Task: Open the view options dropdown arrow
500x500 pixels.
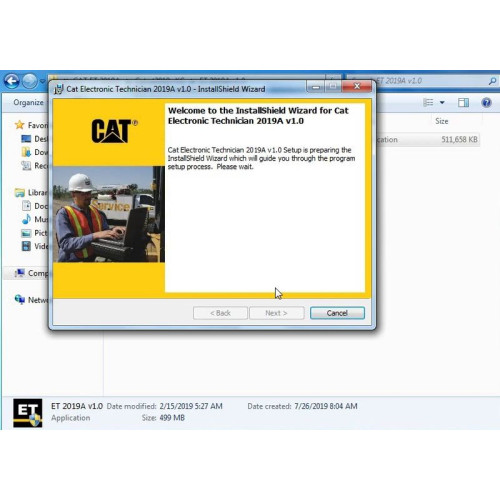Action: pyautogui.click(x=442, y=102)
